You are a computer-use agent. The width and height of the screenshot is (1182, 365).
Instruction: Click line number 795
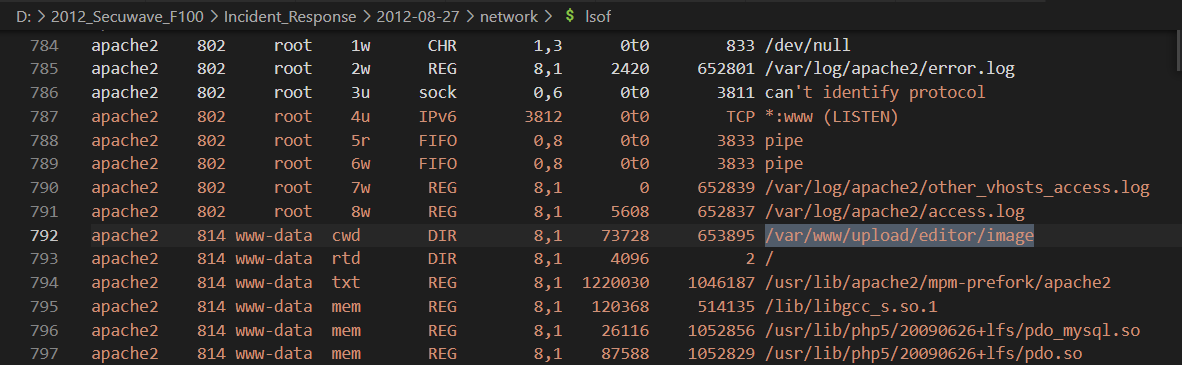44,307
